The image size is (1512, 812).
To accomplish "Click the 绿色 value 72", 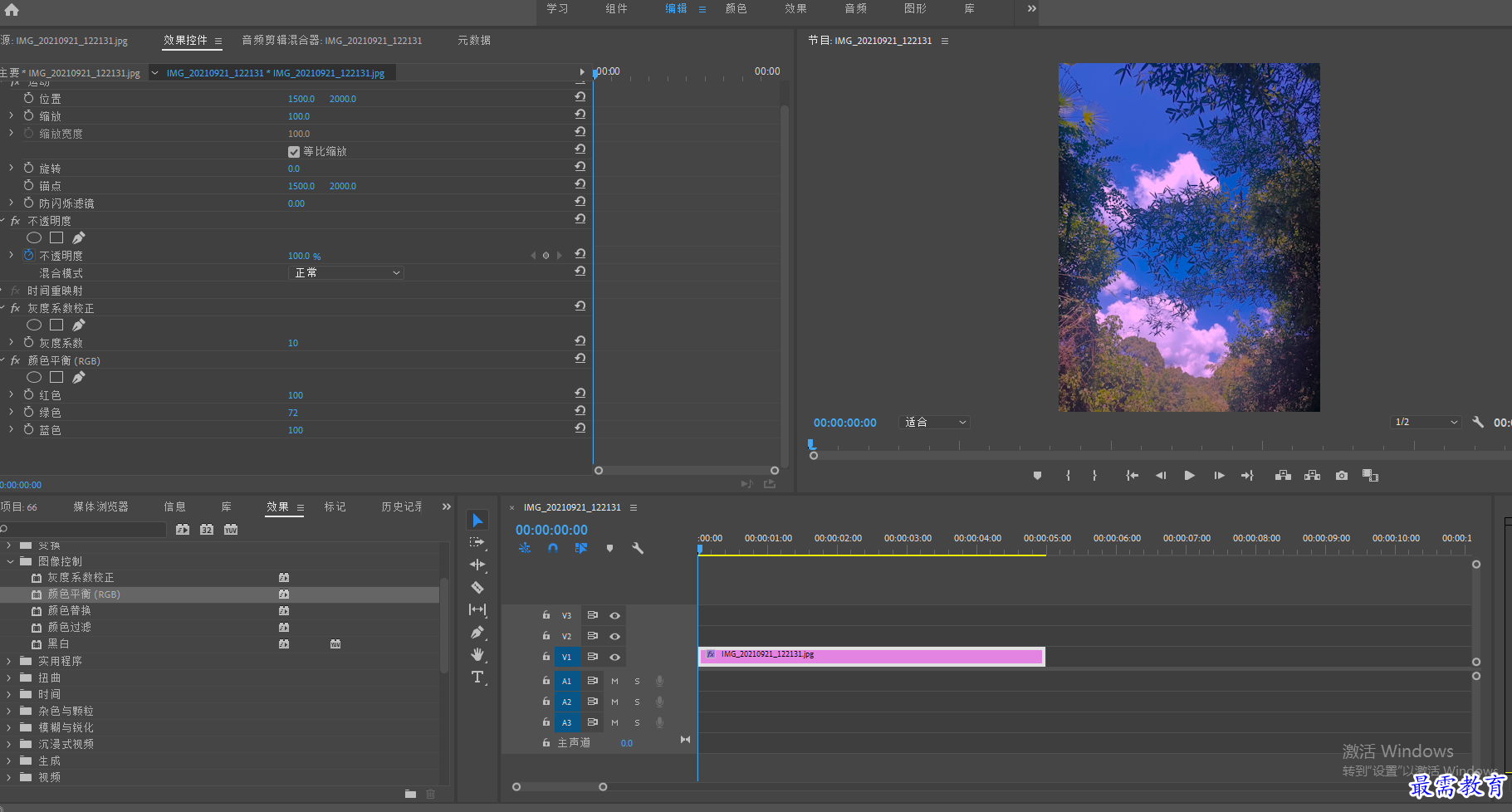I will [292, 413].
